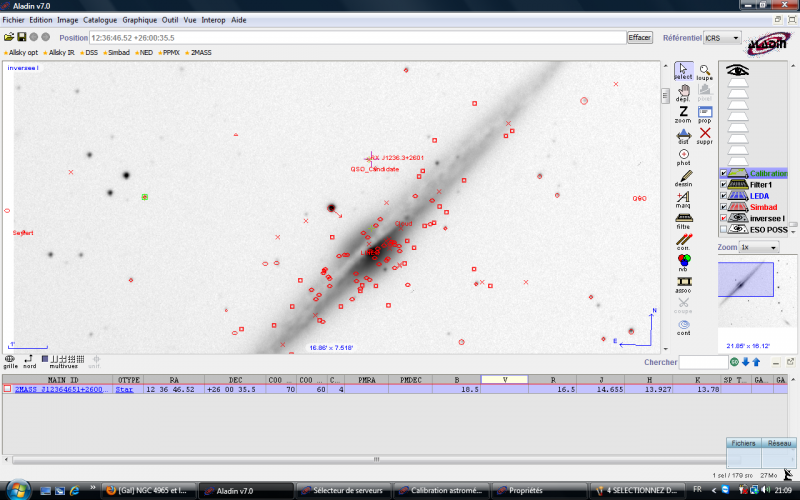The height and width of the screenshot is (500, 800).
Task: Open the 2MASS J12364651+2600 object link
Action: click(62, 389)
